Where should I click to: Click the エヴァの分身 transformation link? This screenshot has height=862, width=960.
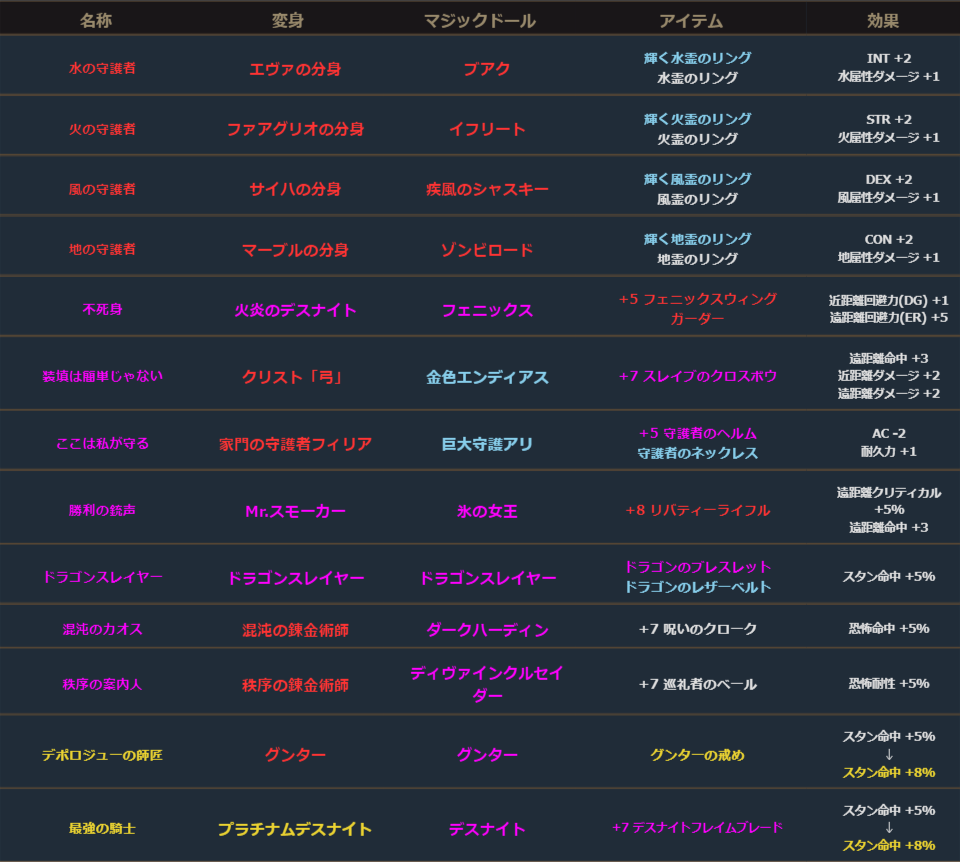[x=294, y=69]
